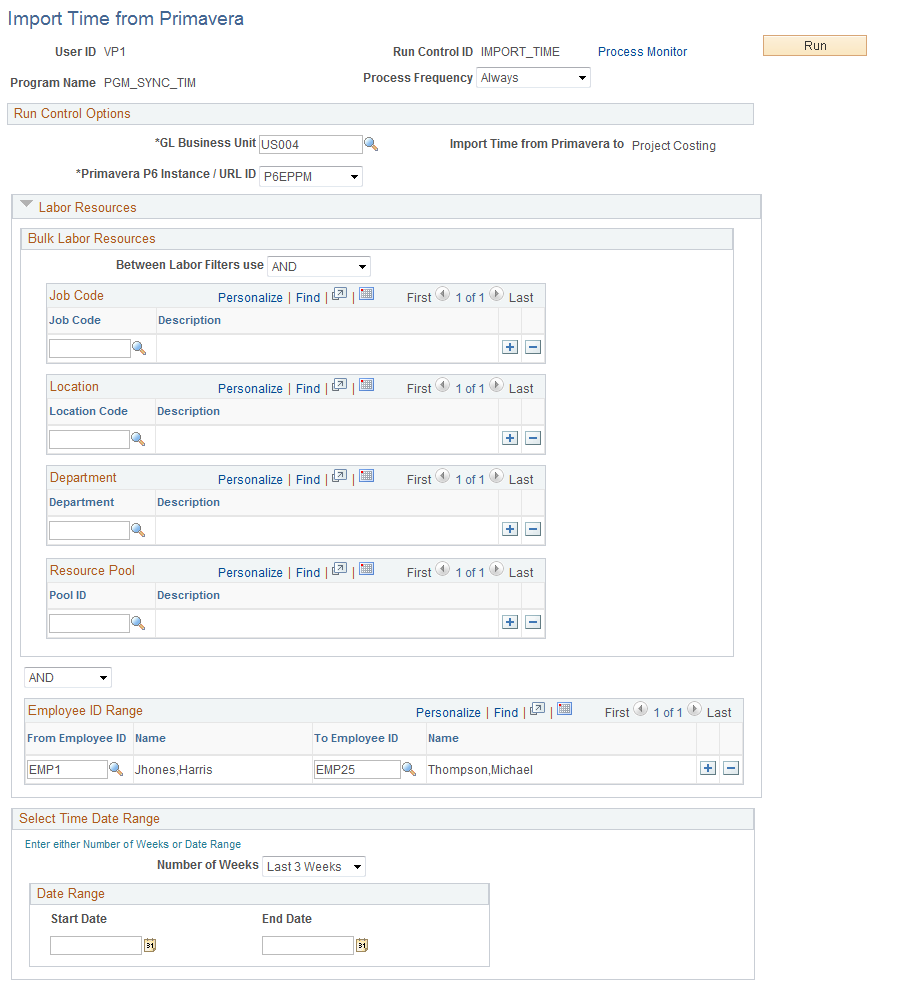Select the name Thompson,Michael

click(480, 770)
